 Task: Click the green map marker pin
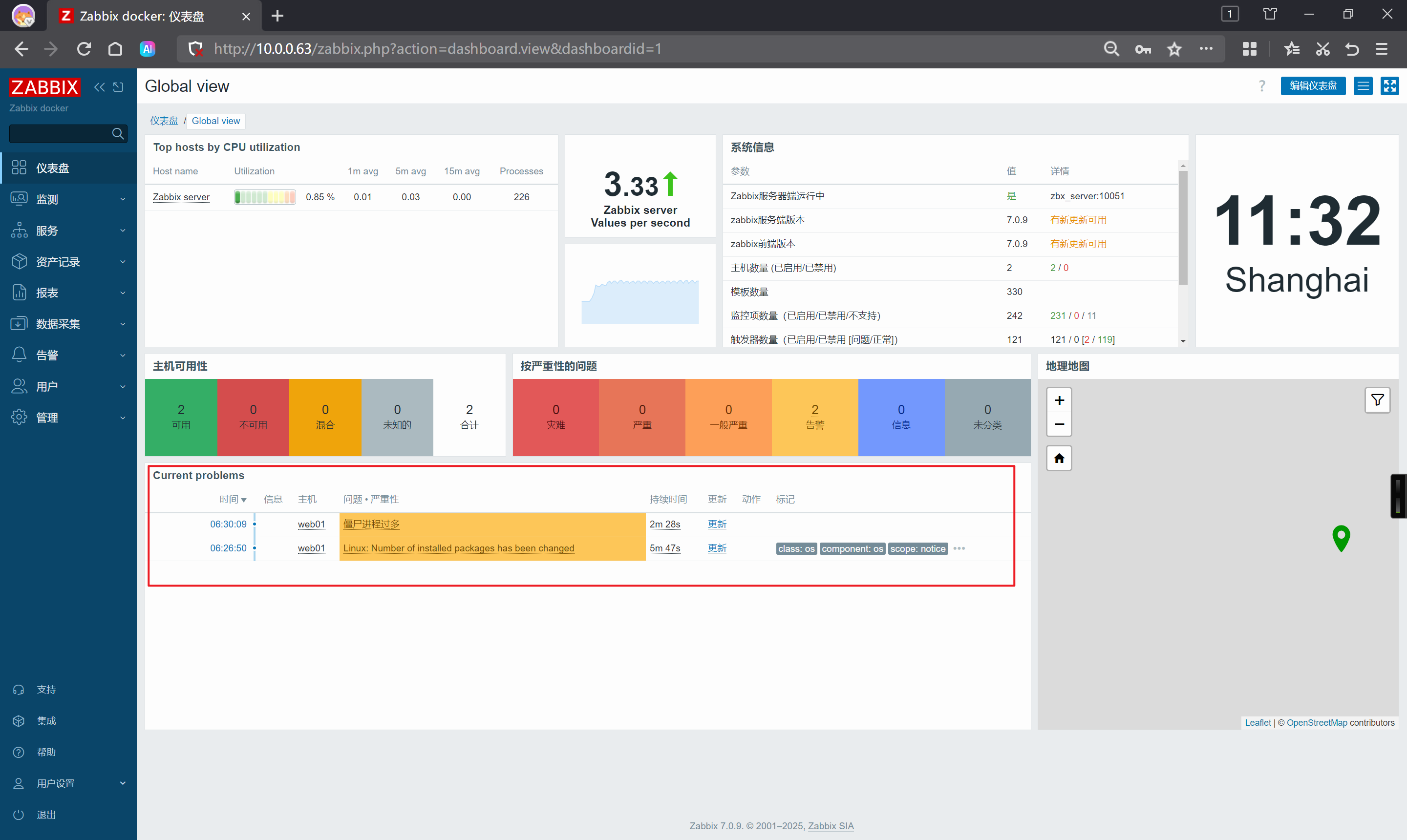1341,538
